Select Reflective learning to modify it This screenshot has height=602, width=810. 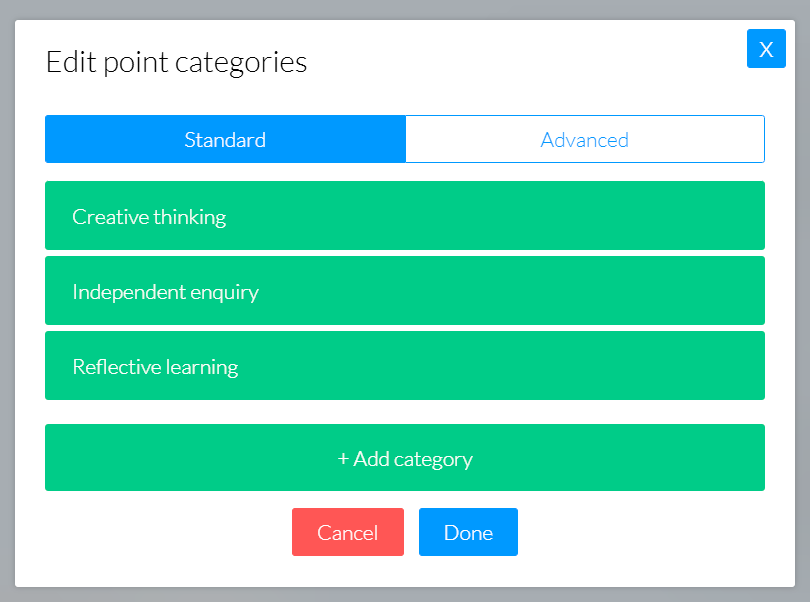[404, 365]
